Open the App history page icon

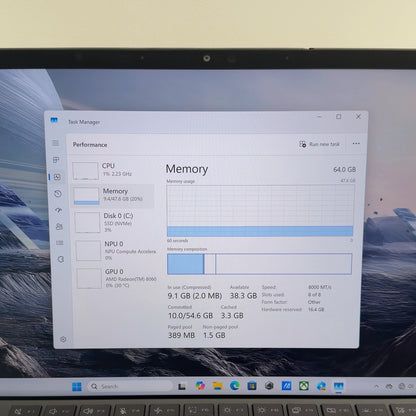[58, 194]
